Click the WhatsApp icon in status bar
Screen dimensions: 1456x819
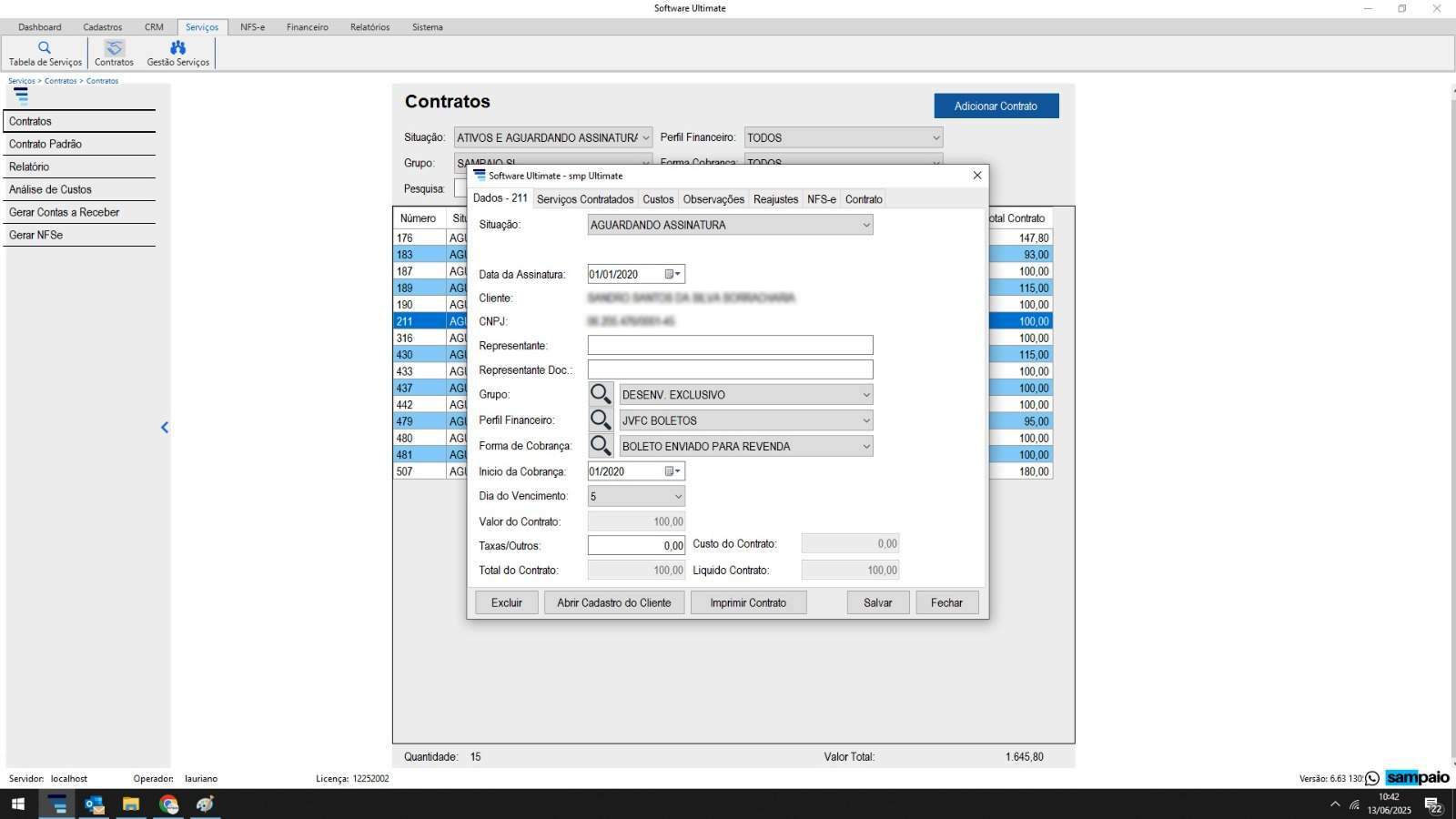(x=1372, y=778)
